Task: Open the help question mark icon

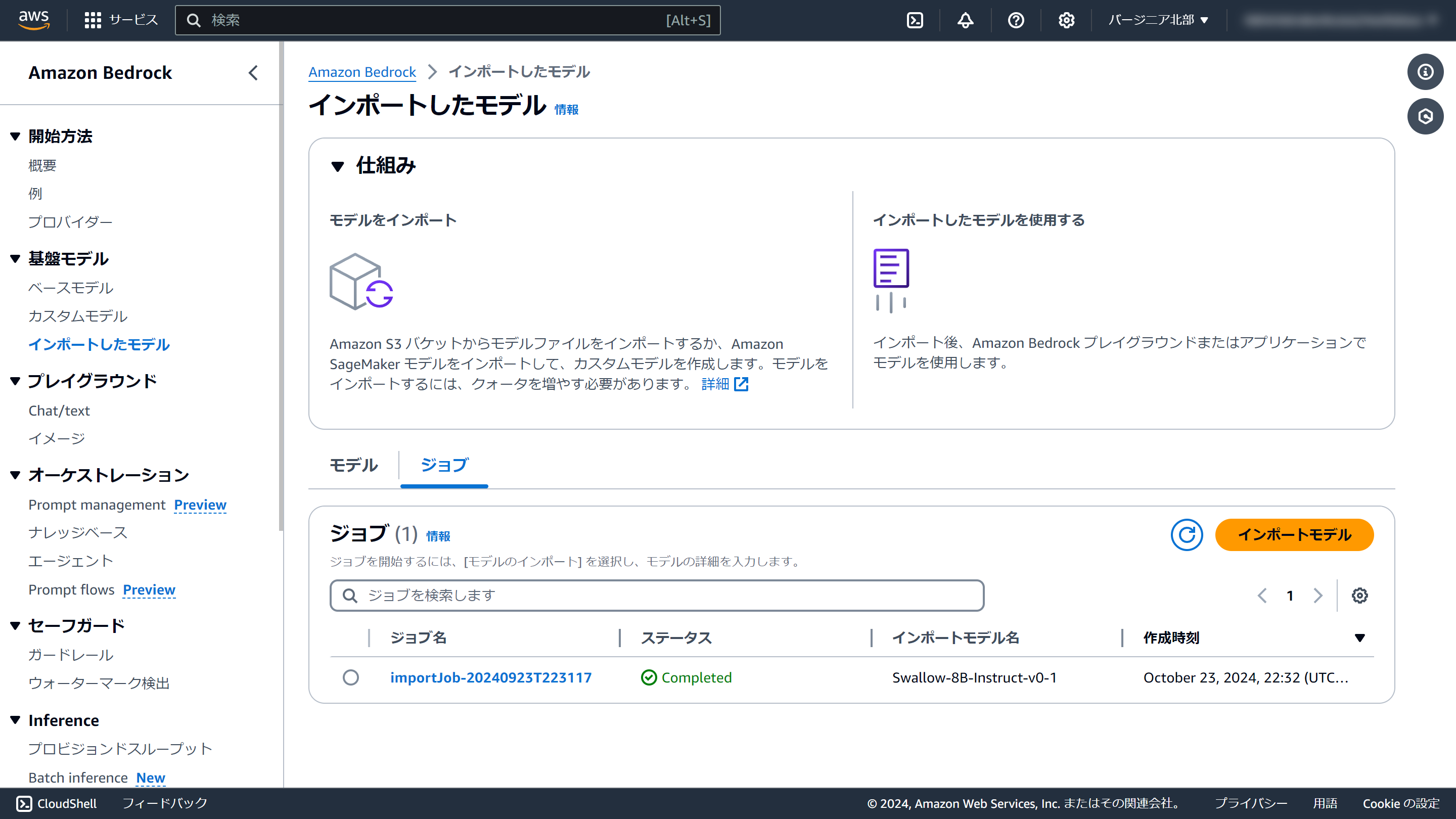Action: [x=1016, y=20]
